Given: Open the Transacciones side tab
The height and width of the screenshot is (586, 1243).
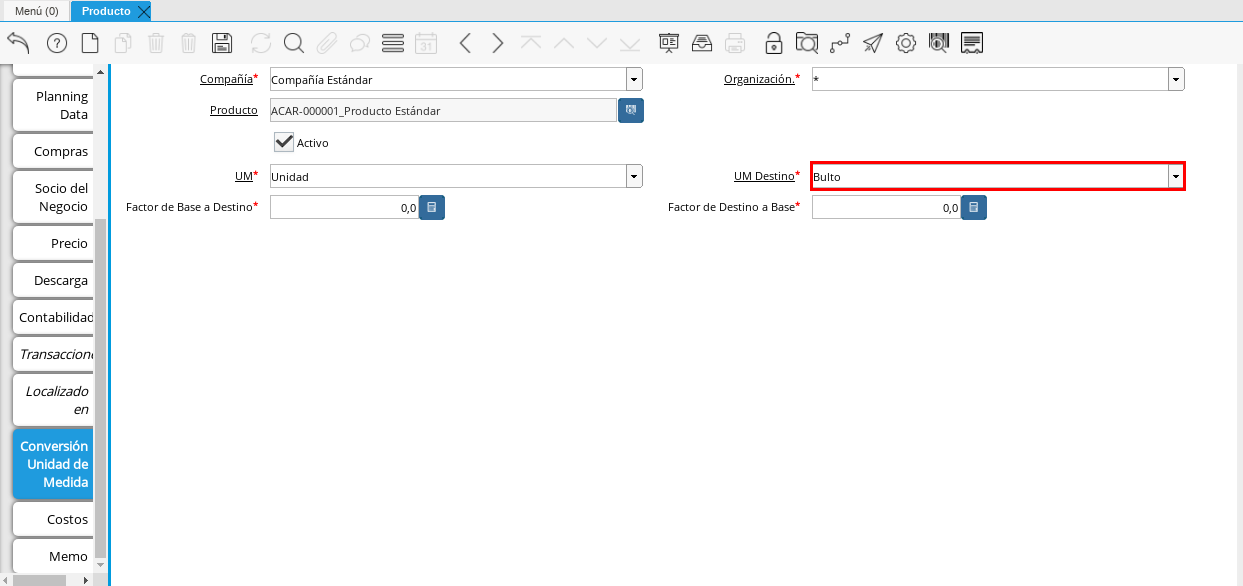Looking at the screenshot, I should 53,354.
